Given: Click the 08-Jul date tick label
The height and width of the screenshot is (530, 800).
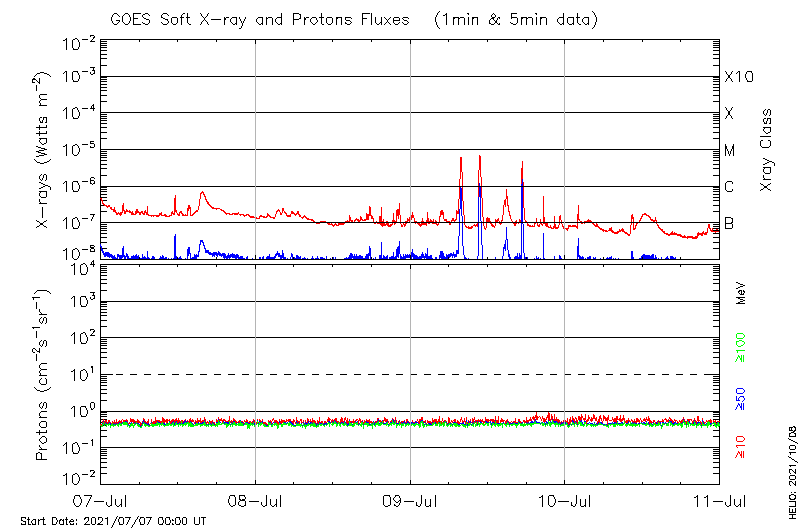Looking at the screenshot, I should 256,500.
